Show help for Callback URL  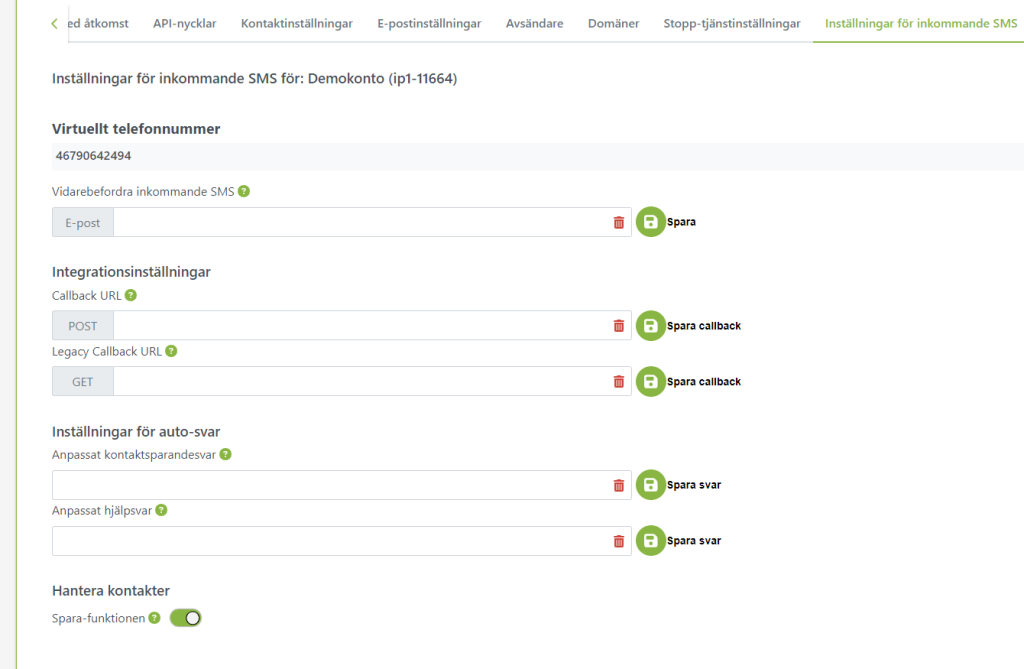(x=131, y=295)
